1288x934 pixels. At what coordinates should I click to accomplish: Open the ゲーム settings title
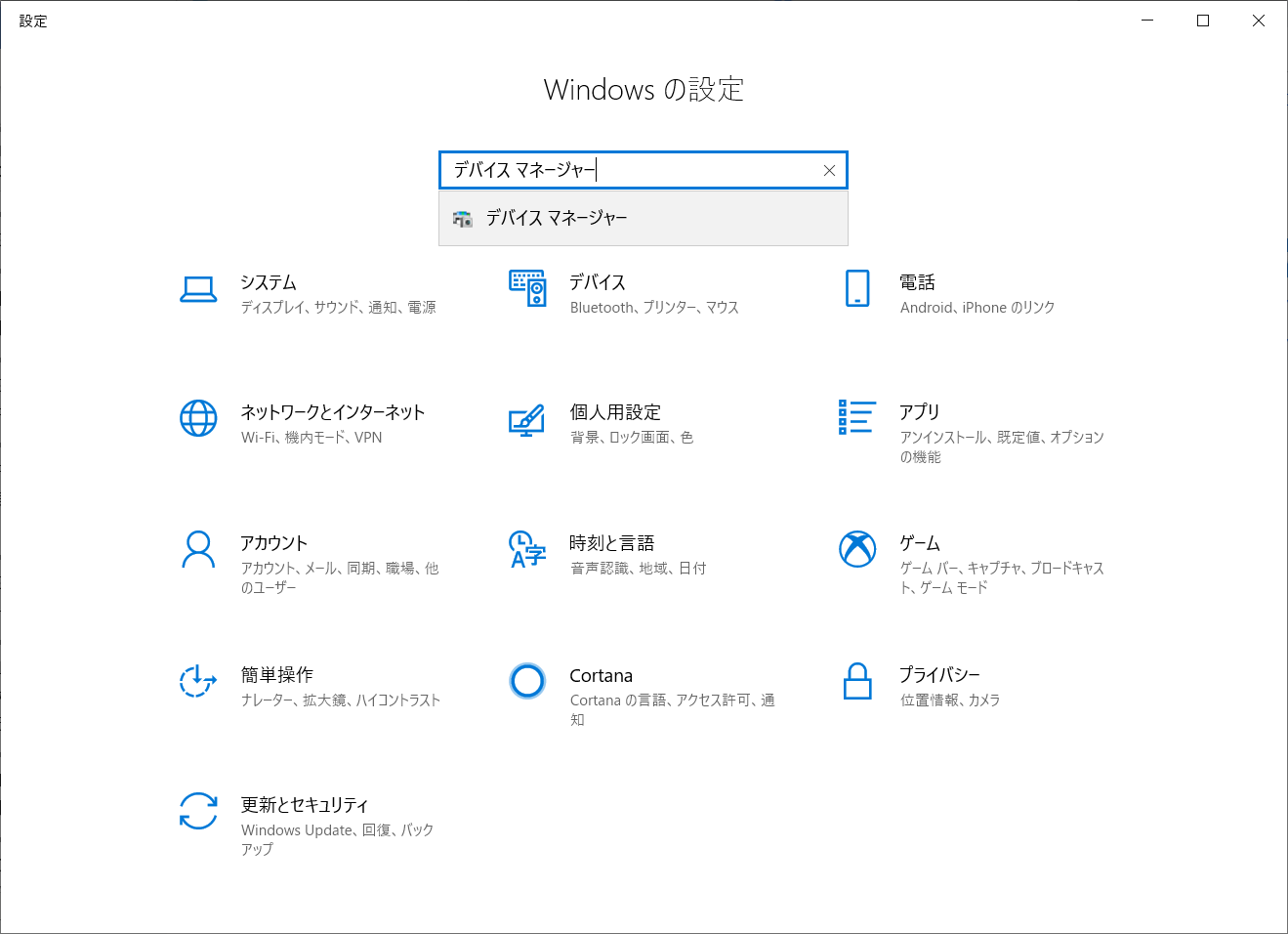tap(920, 543)
